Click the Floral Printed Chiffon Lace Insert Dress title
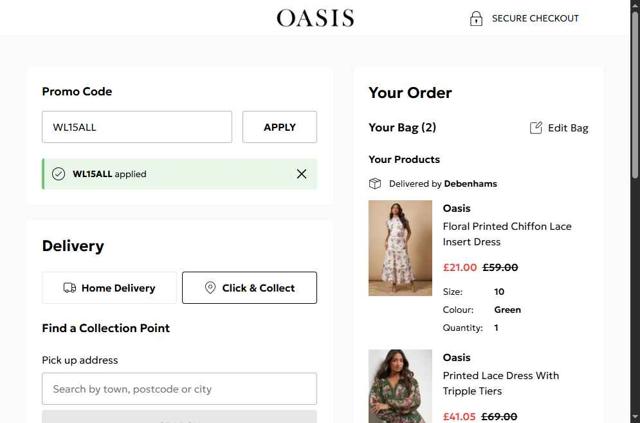 click(x=507, y=234)
